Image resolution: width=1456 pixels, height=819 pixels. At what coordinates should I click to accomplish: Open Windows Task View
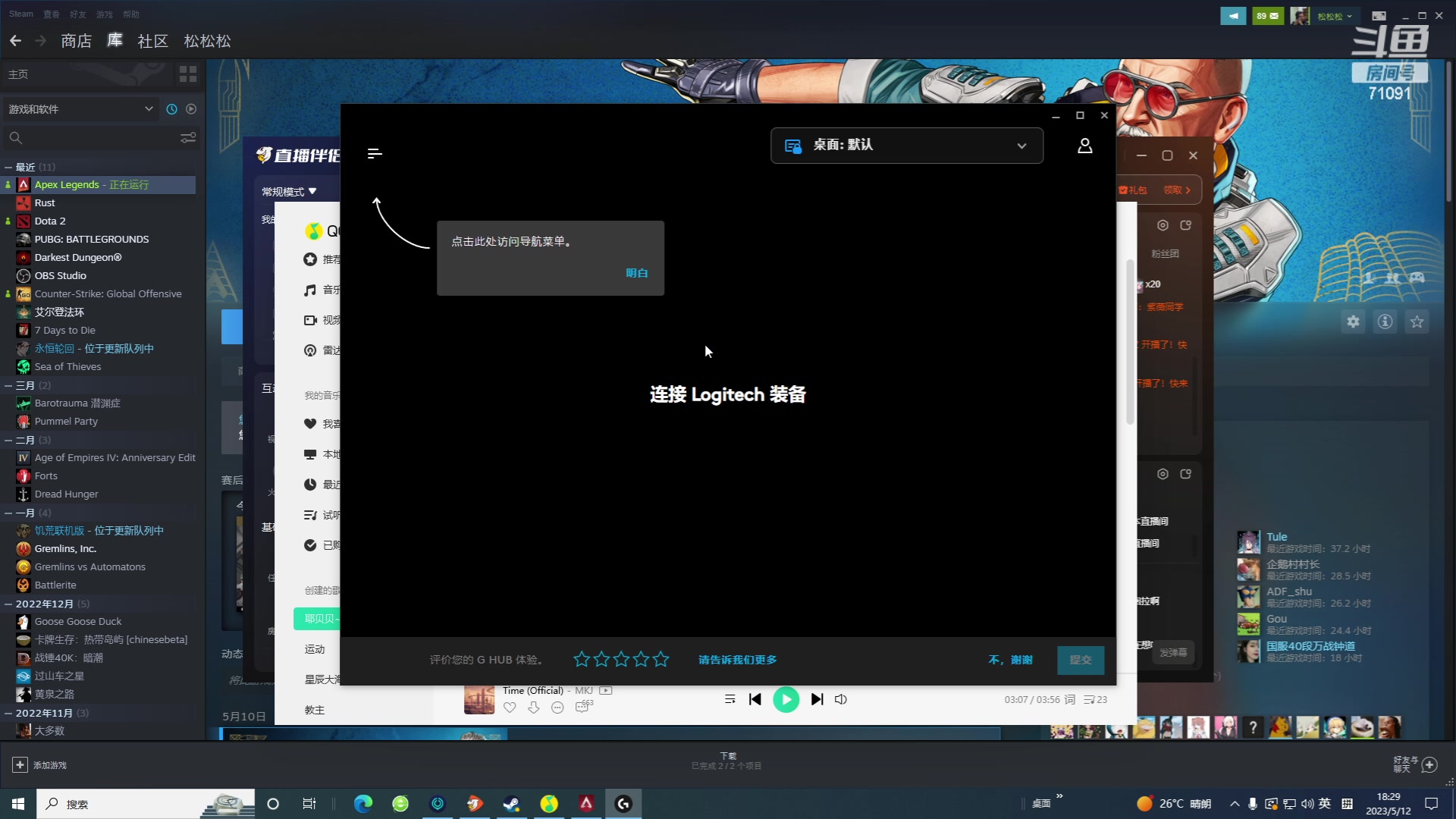[309, 804]
